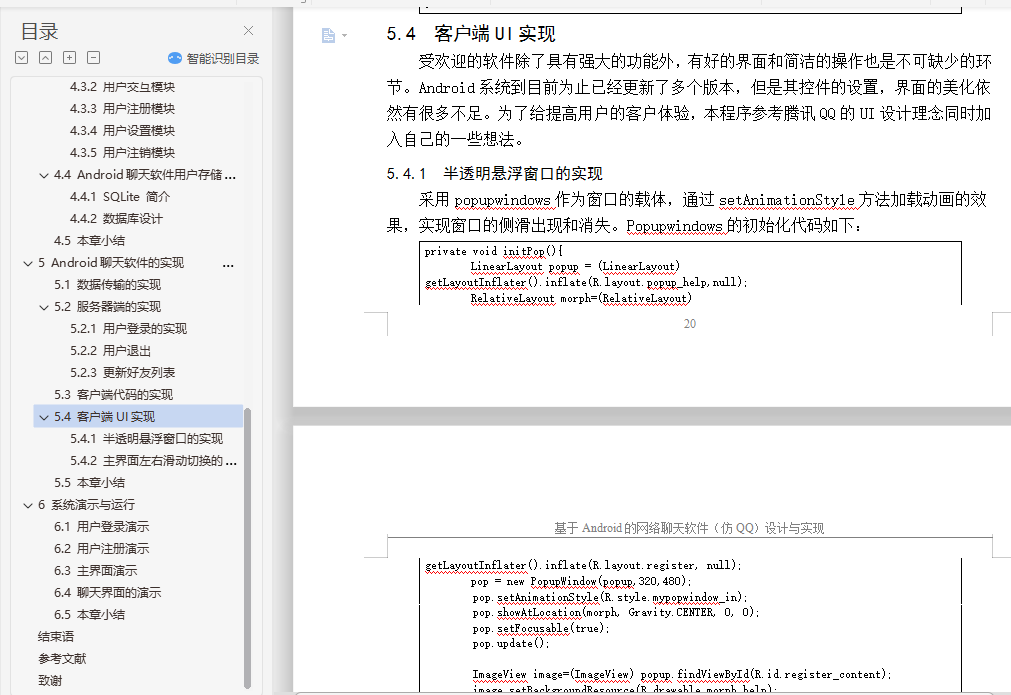Click the document heading 5.4 客户端 UI 实现
1011x695 pixels.
click(471, 34)
